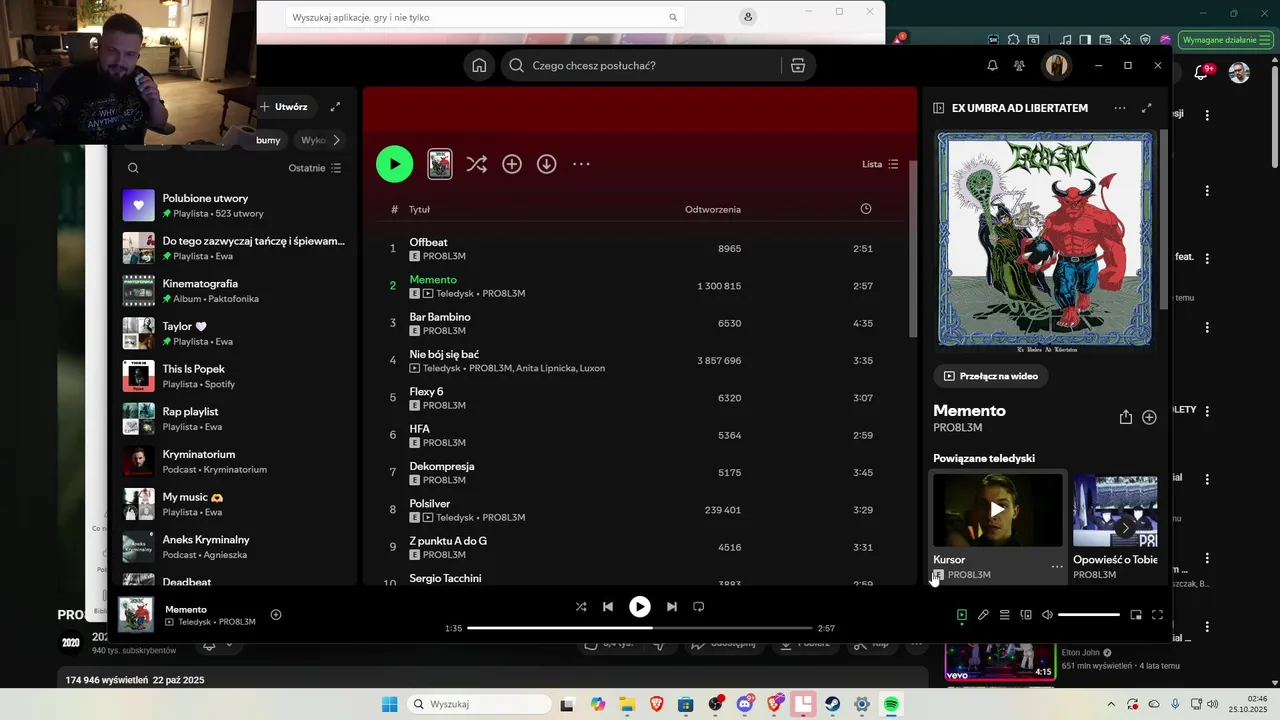The width and height of the screenshot is (1280, 720).
Task: Play Kursor related music video
Action: [997, 509]
